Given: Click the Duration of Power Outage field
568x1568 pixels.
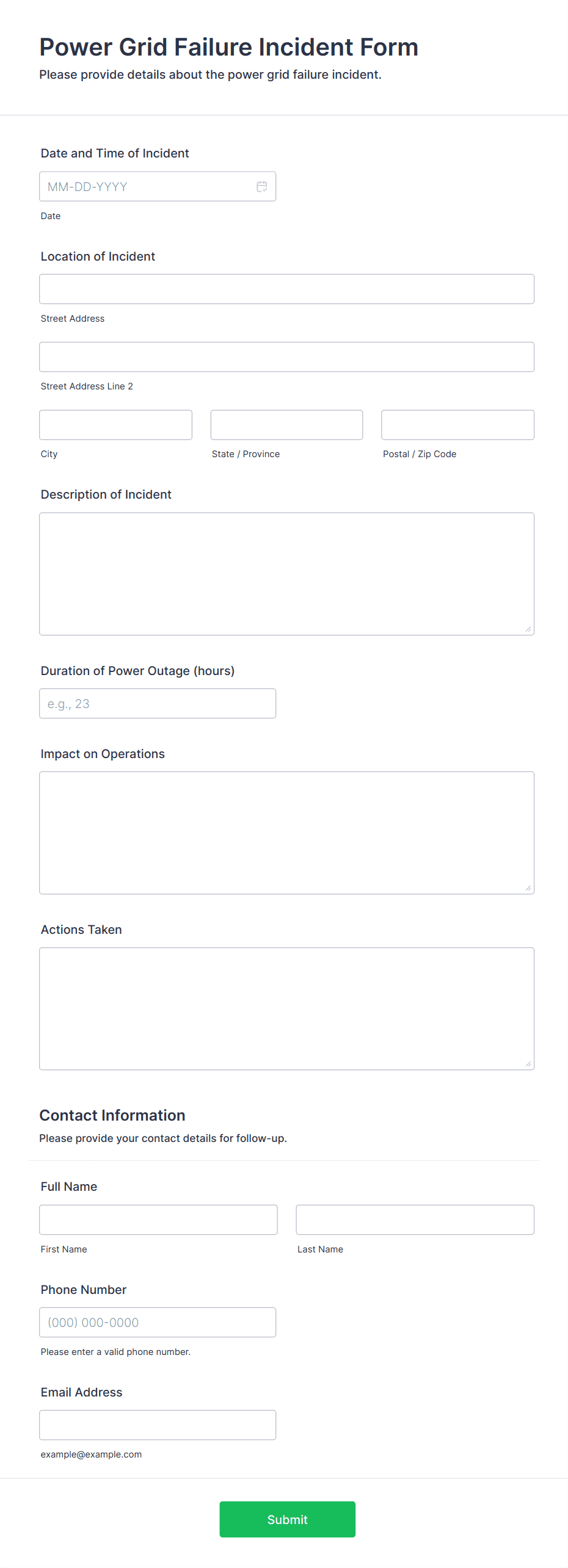Looking at the screenshot, I should point(158,704).
